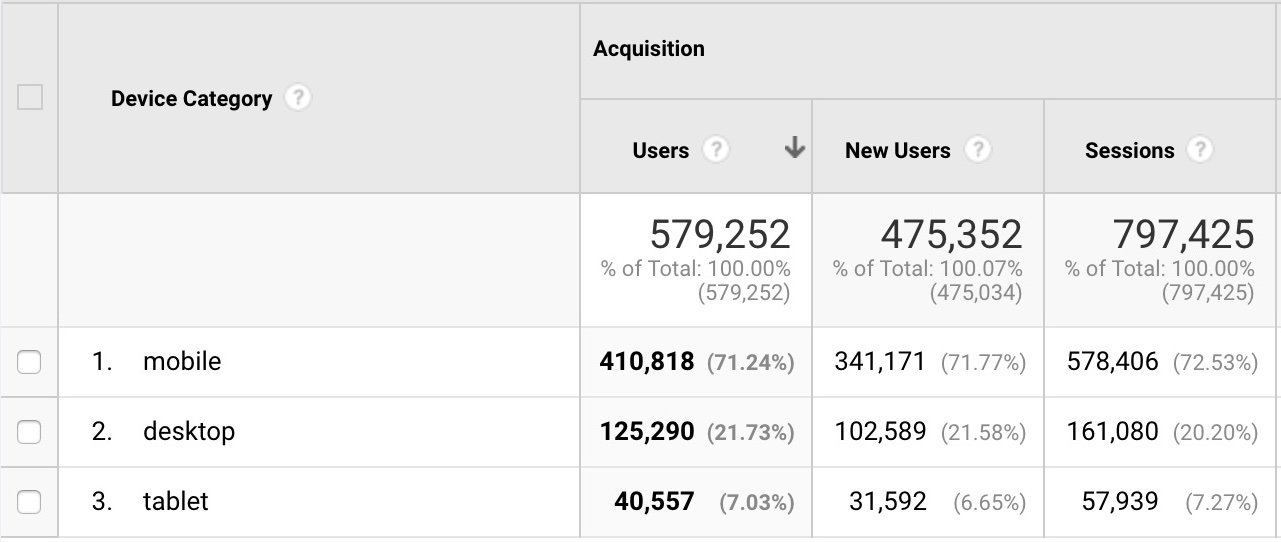
Task: Check the mobile row checkbox
Action: 30,361
